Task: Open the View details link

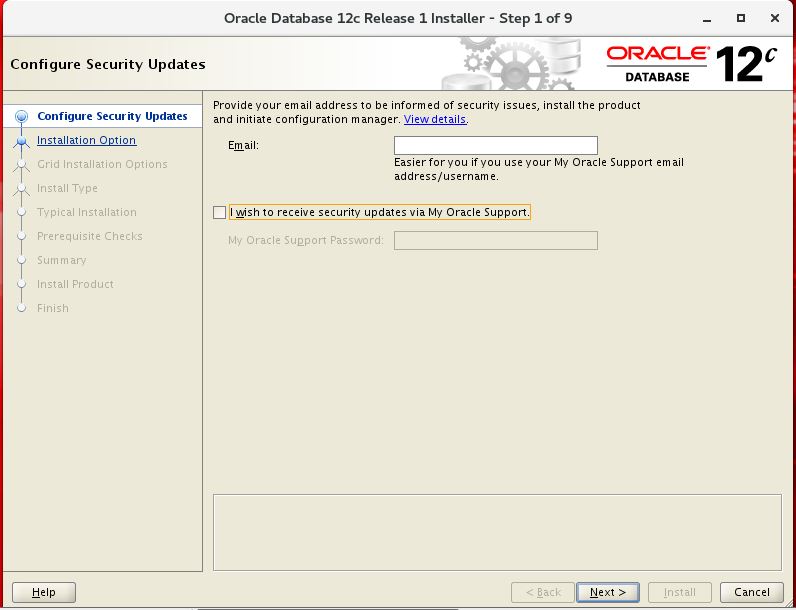Action: pyautogui.click(x=435, y=119)
